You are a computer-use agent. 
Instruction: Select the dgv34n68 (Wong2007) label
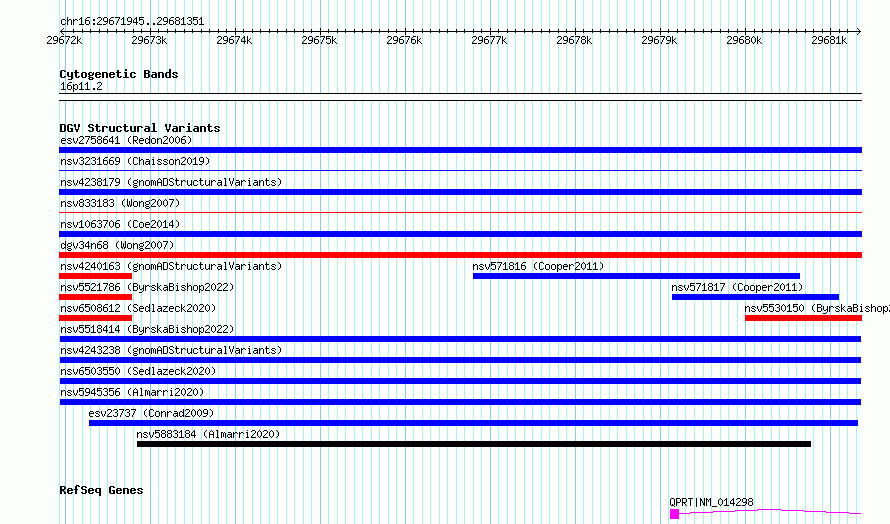point(117,245)
